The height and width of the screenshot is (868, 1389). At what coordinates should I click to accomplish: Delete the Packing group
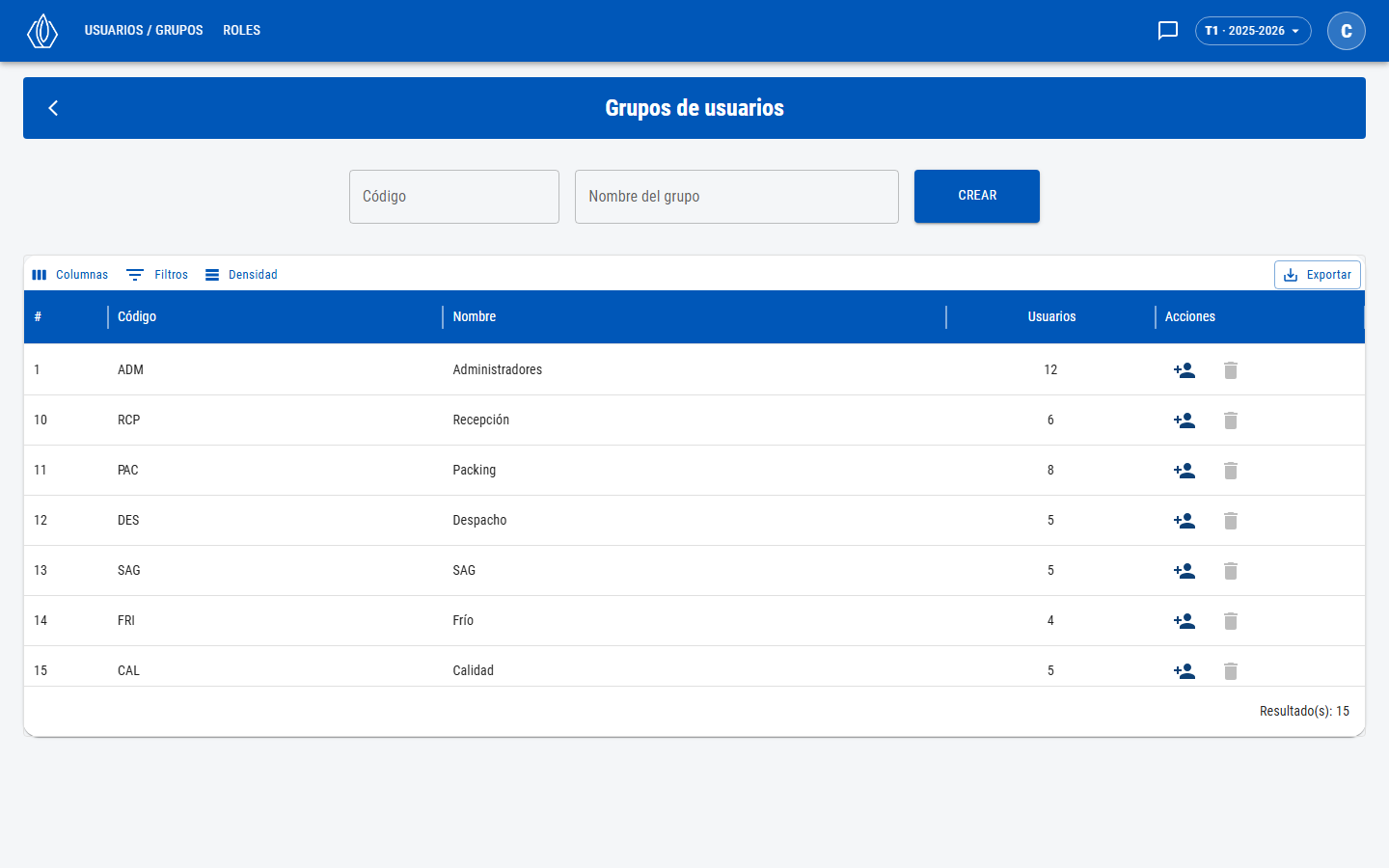[1231, 471]
